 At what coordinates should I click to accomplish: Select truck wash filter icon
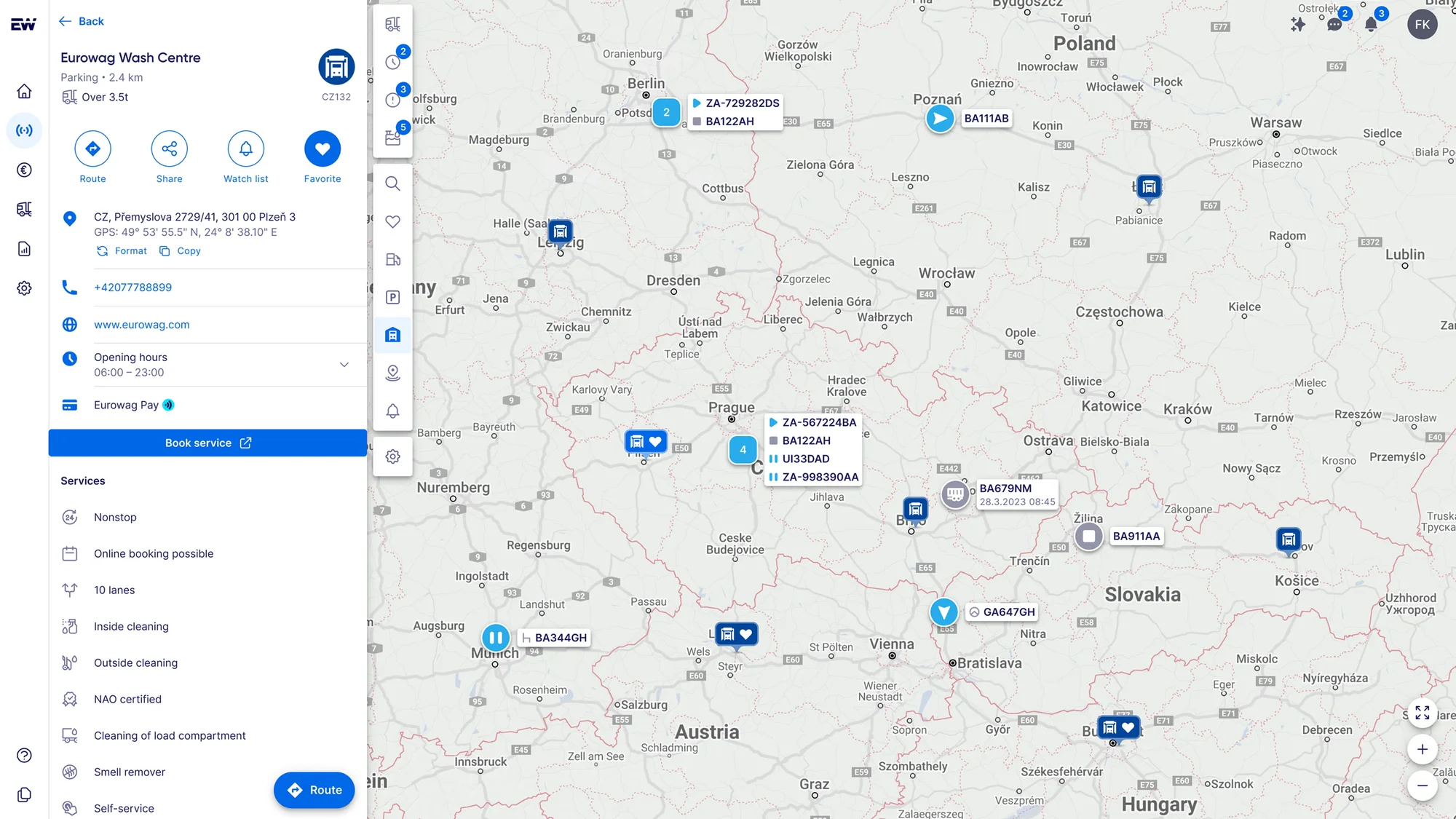(x=392, y=335)
